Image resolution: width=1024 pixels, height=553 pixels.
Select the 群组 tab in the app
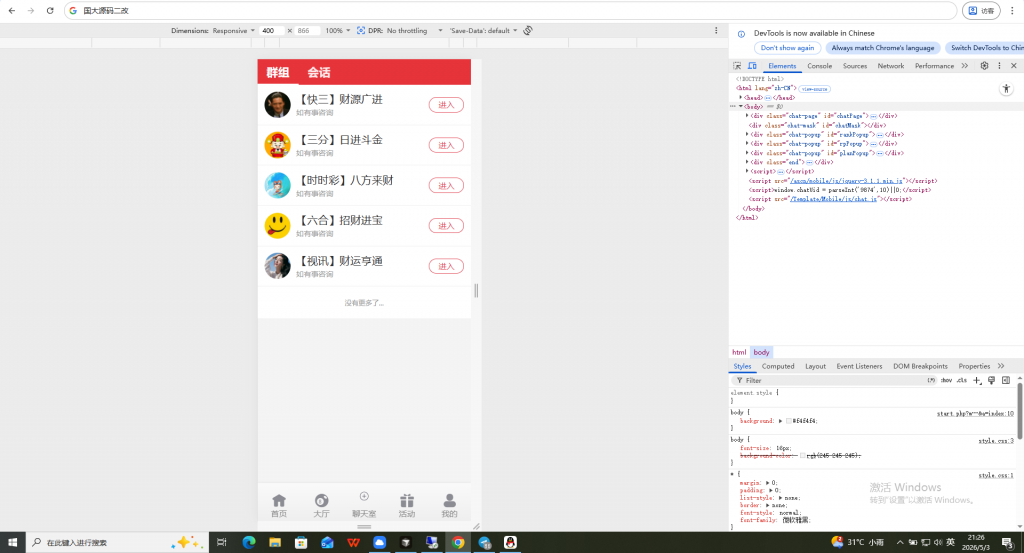pos(278,72)
